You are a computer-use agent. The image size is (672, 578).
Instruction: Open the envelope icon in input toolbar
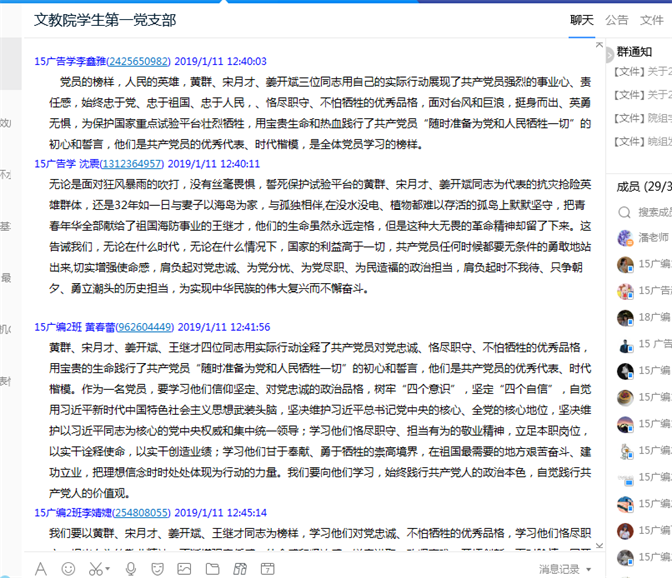pos(214,568)
